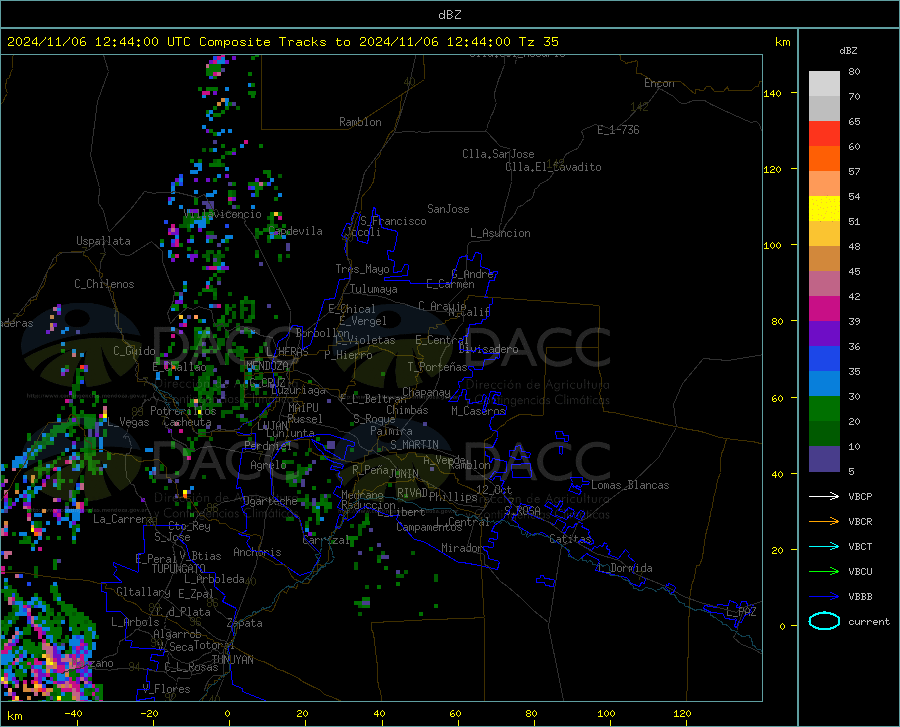Click the Clla.El_Cavadito map label

553,167
